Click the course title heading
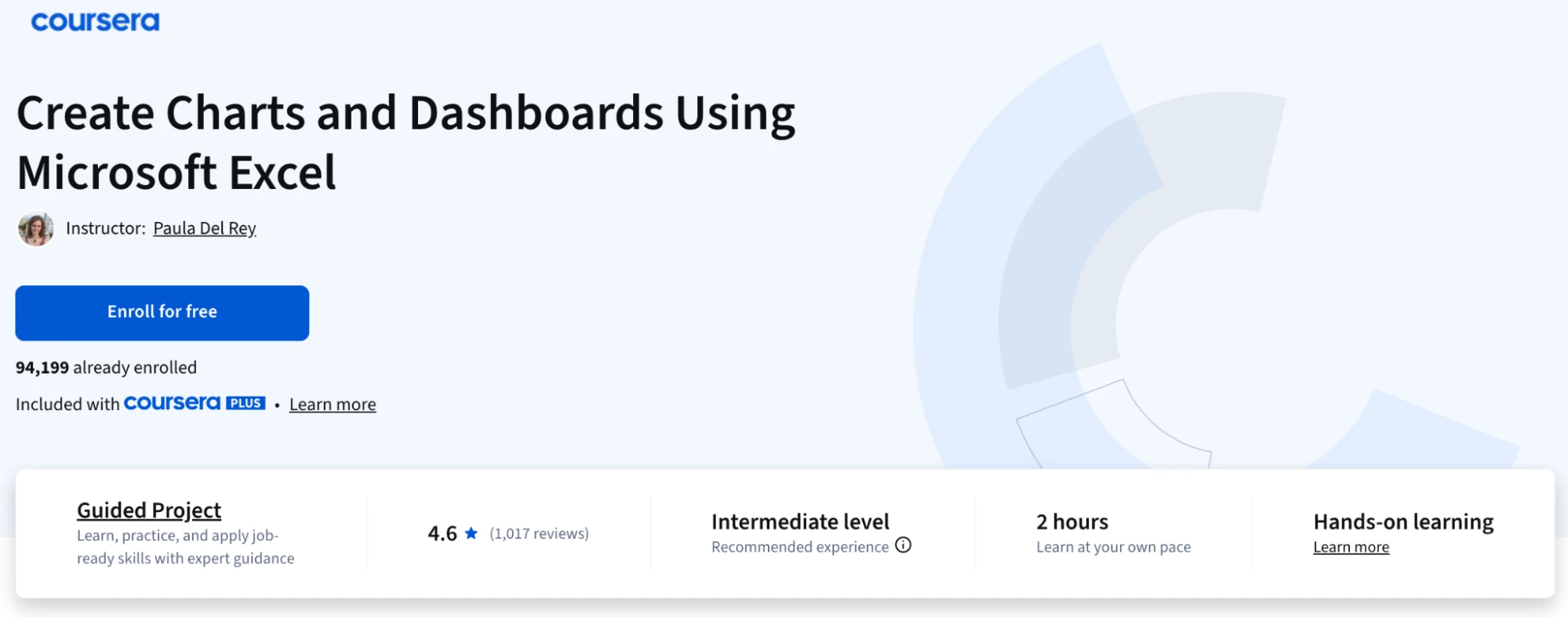This screenshot has height=617, width=1568. 406,142
